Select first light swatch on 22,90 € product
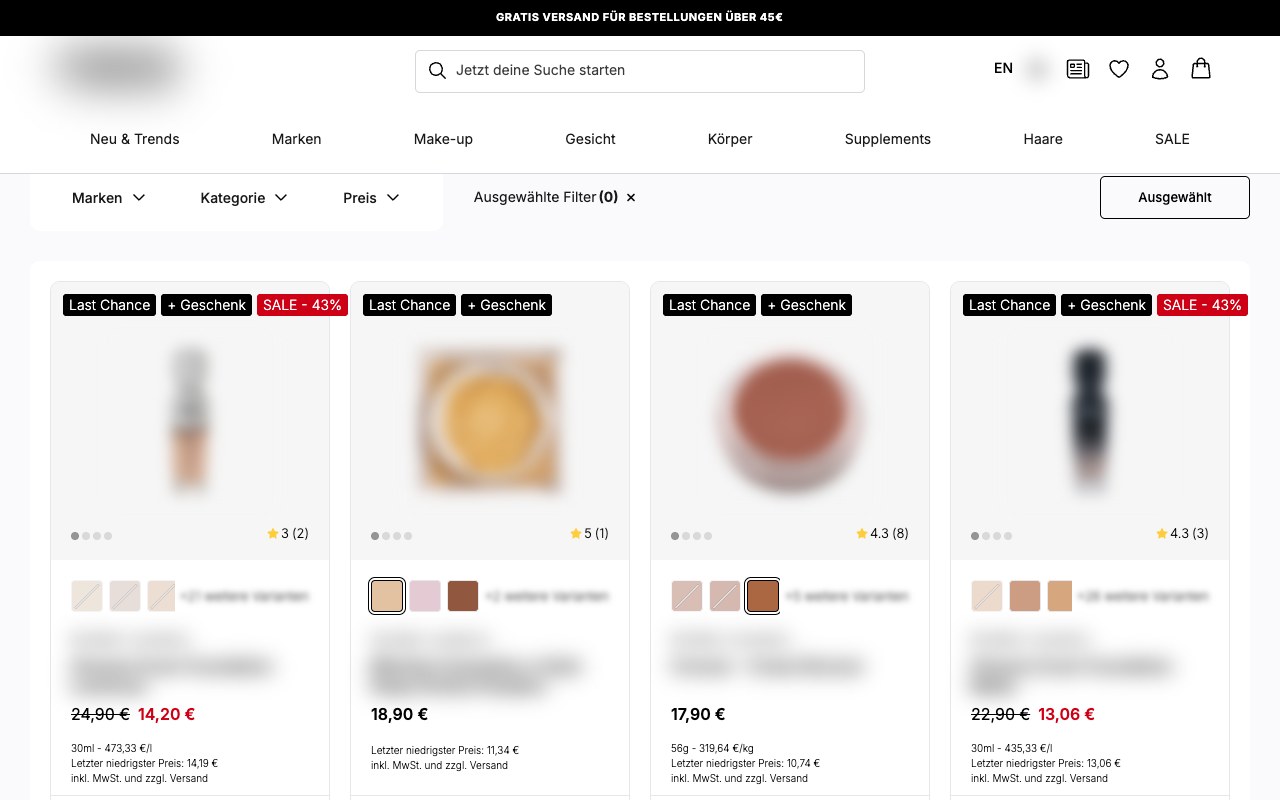Image resolution: width=1280 pixels, height=800 pixels. point(987,596)
